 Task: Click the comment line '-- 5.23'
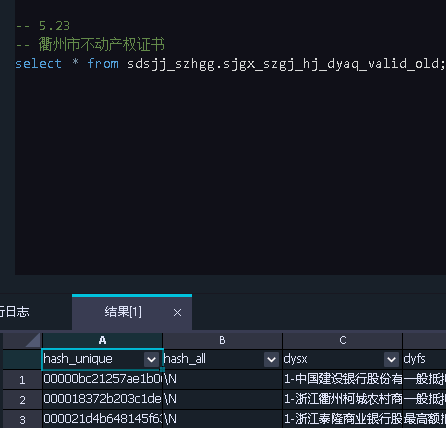point(43,26)
